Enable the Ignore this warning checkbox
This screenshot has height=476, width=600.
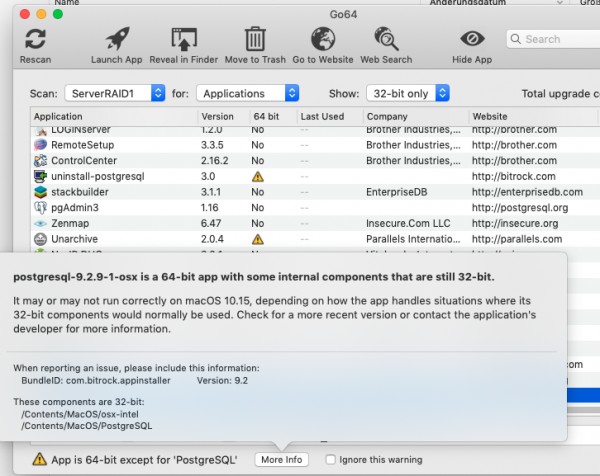click(x=330, y=460)
